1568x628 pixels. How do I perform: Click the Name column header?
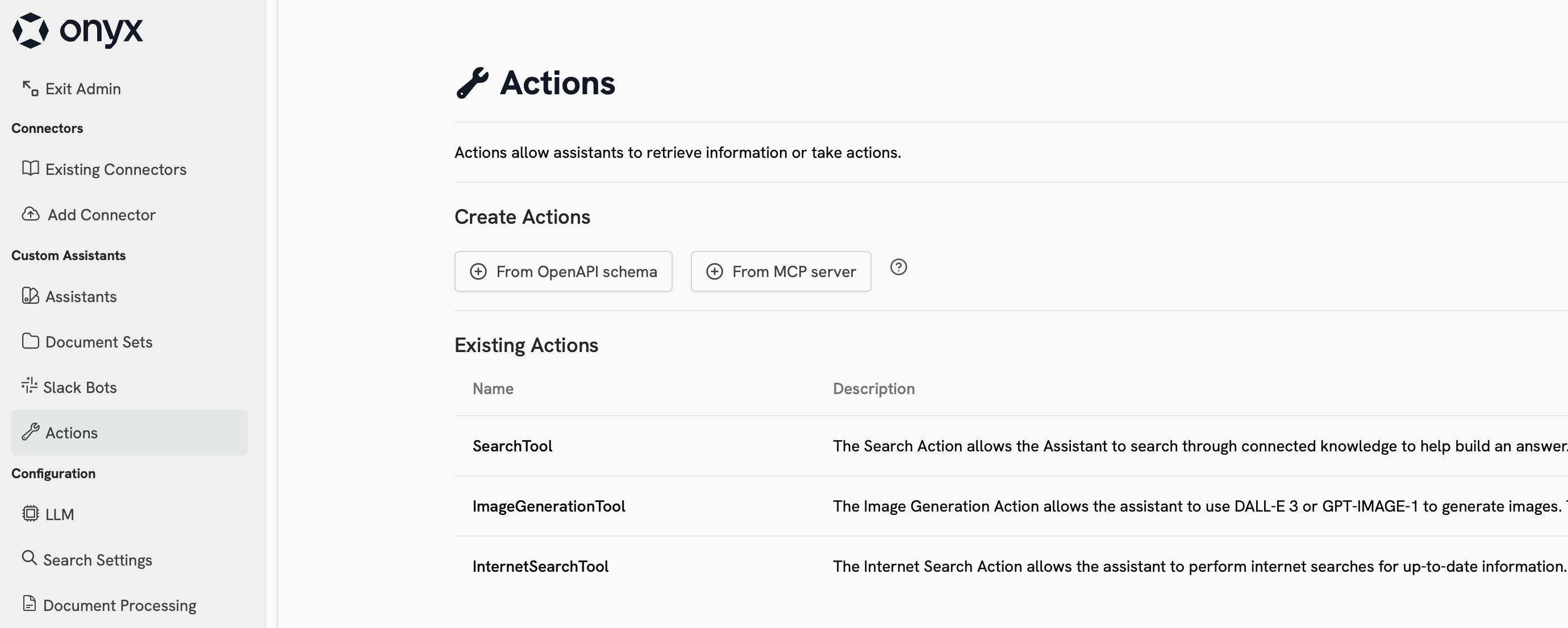point(493,388)
